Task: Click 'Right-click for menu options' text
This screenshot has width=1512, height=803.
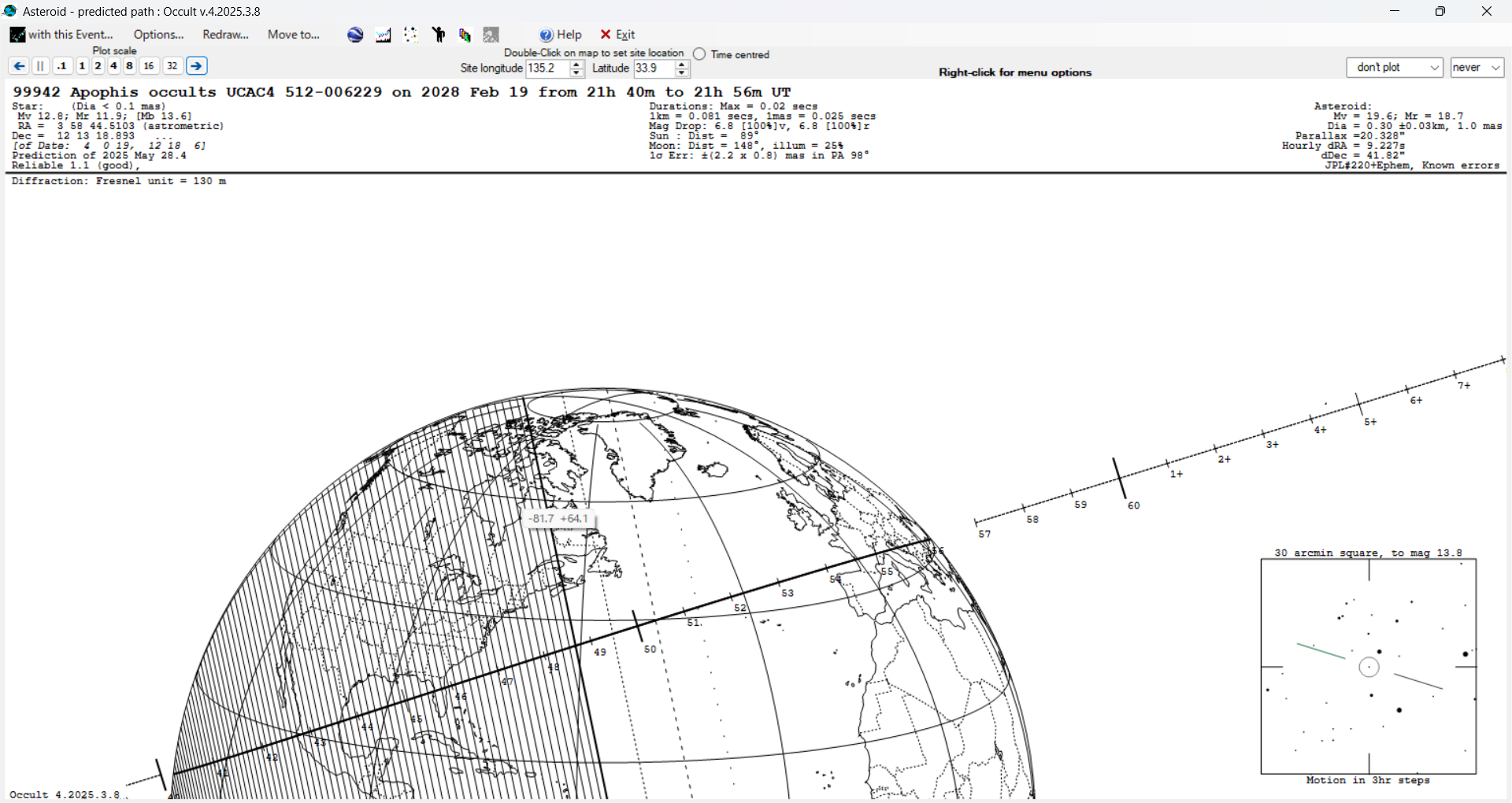Action: coord(1015,72)
